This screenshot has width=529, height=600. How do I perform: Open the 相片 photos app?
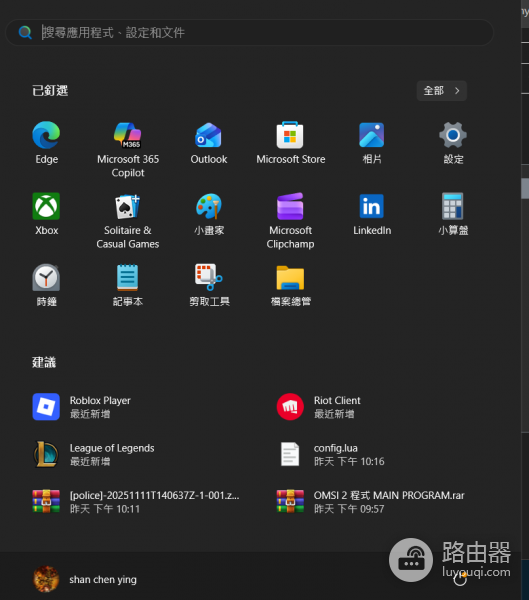(372, 142)
